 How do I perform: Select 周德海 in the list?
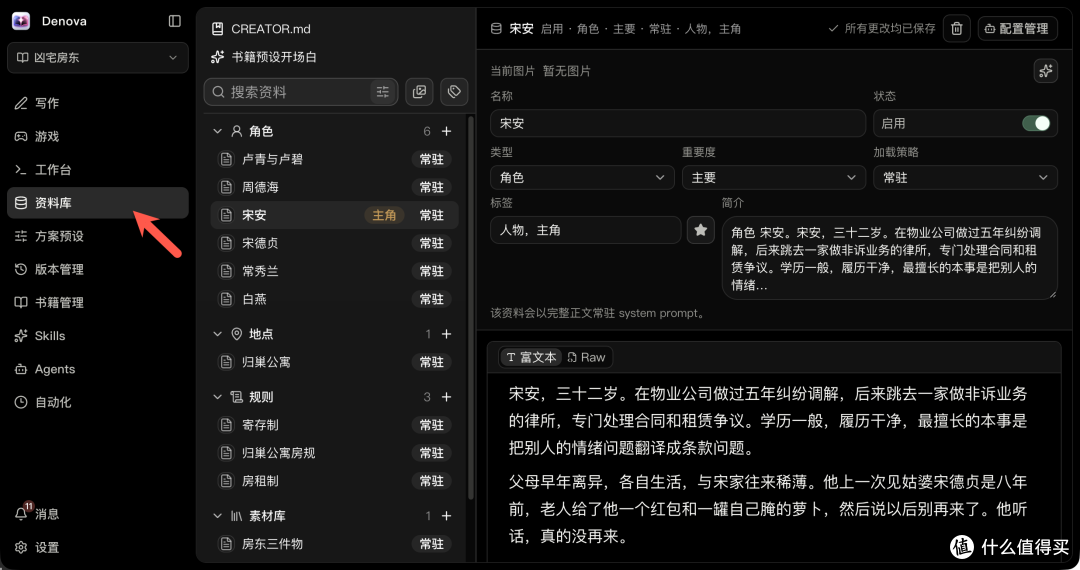point(334,187)
